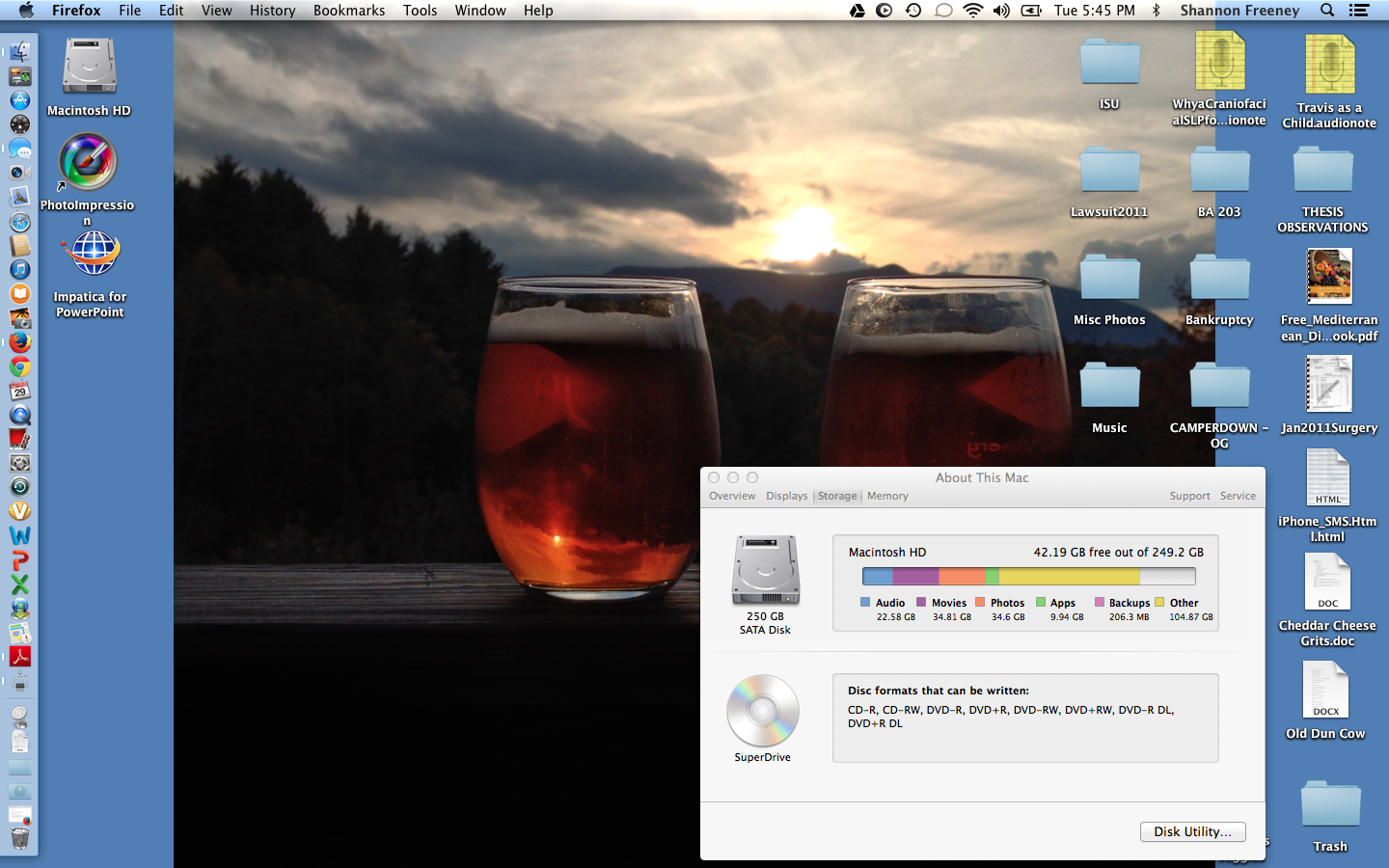The height and width of the screenshot is (868, 1389).
Task: Click the Disk Utility button
Action: click(x=1192, y=831)
